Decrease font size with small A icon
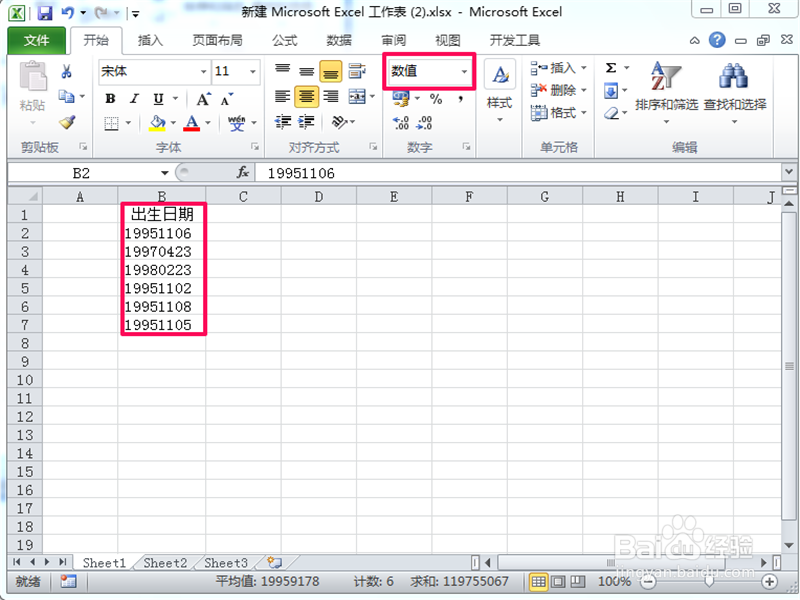 [227, 99]
